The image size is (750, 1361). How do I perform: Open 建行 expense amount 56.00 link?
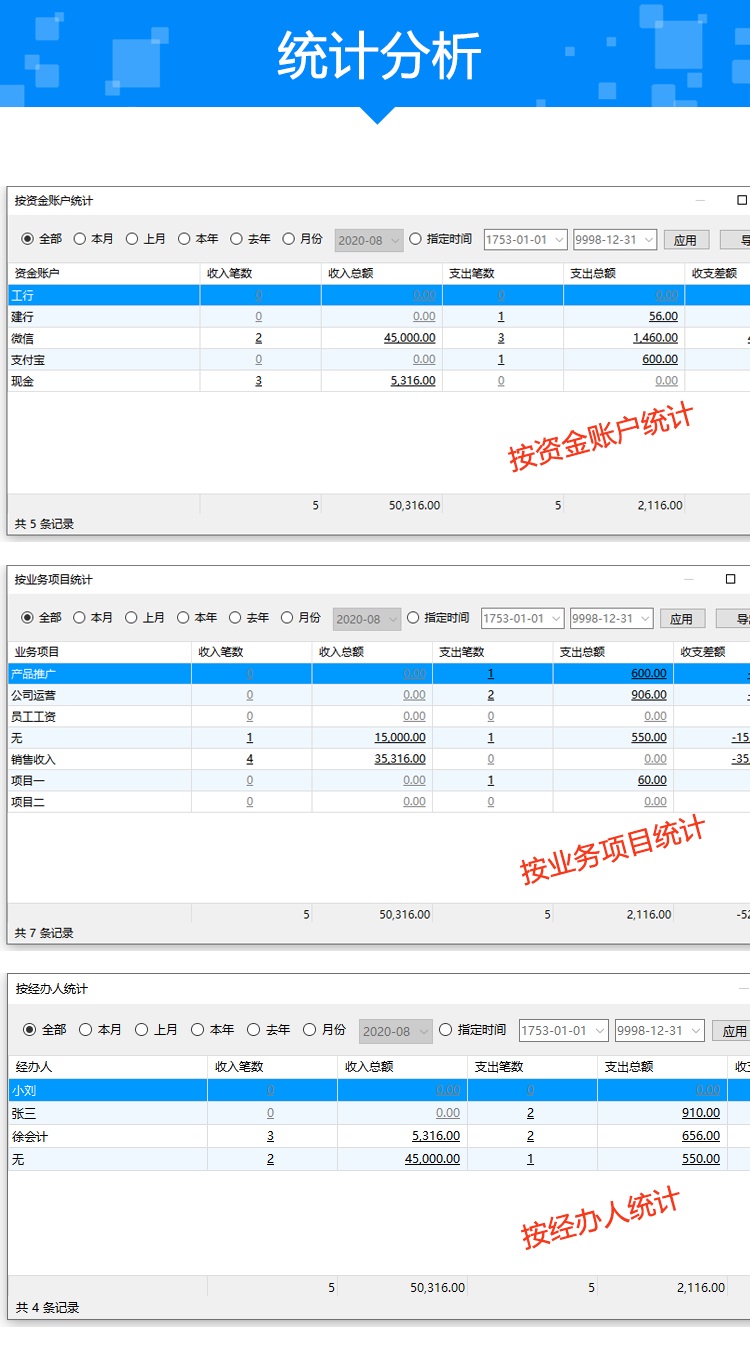pos(663,316)
